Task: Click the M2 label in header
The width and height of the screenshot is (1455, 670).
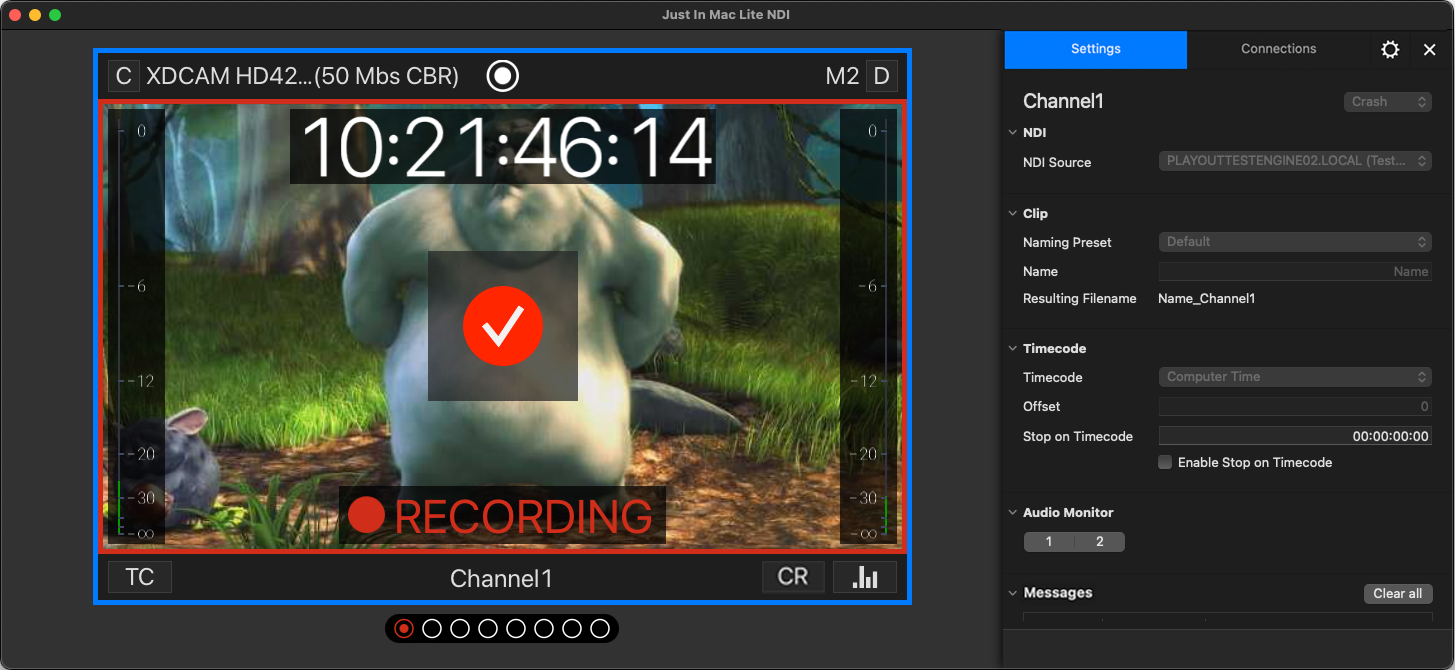Action: [842, 76]
